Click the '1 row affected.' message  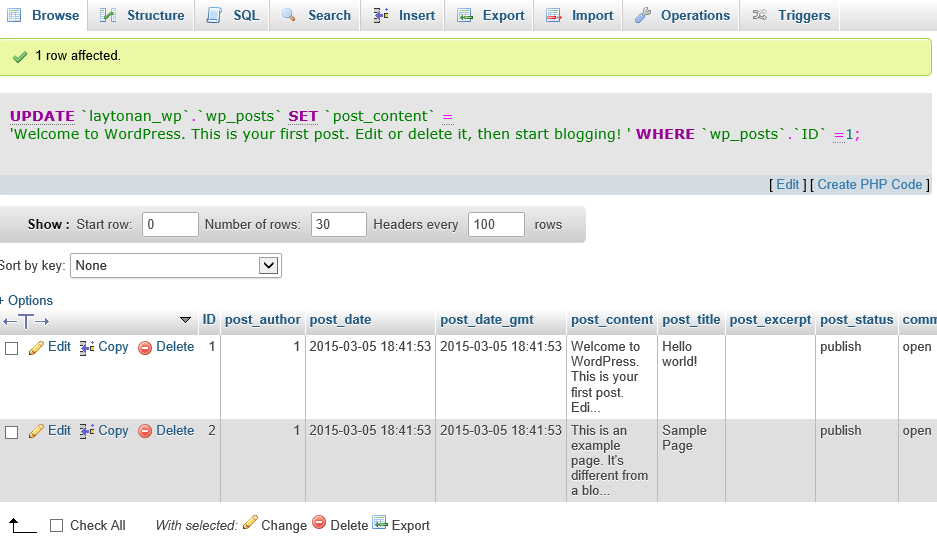pos(78,56)
